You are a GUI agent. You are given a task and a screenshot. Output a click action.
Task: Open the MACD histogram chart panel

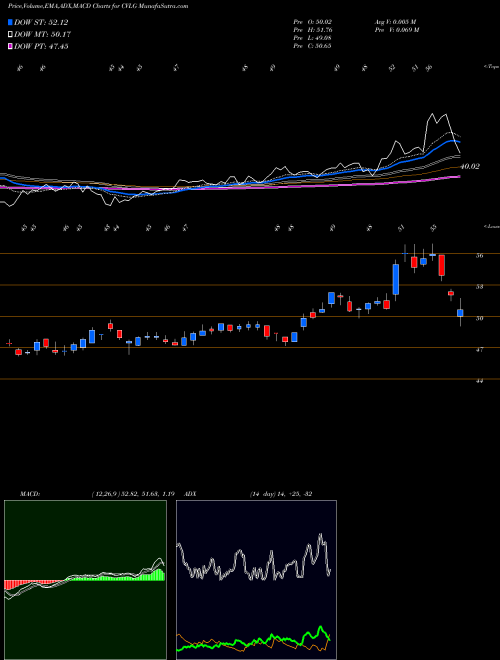pos(85,580)
